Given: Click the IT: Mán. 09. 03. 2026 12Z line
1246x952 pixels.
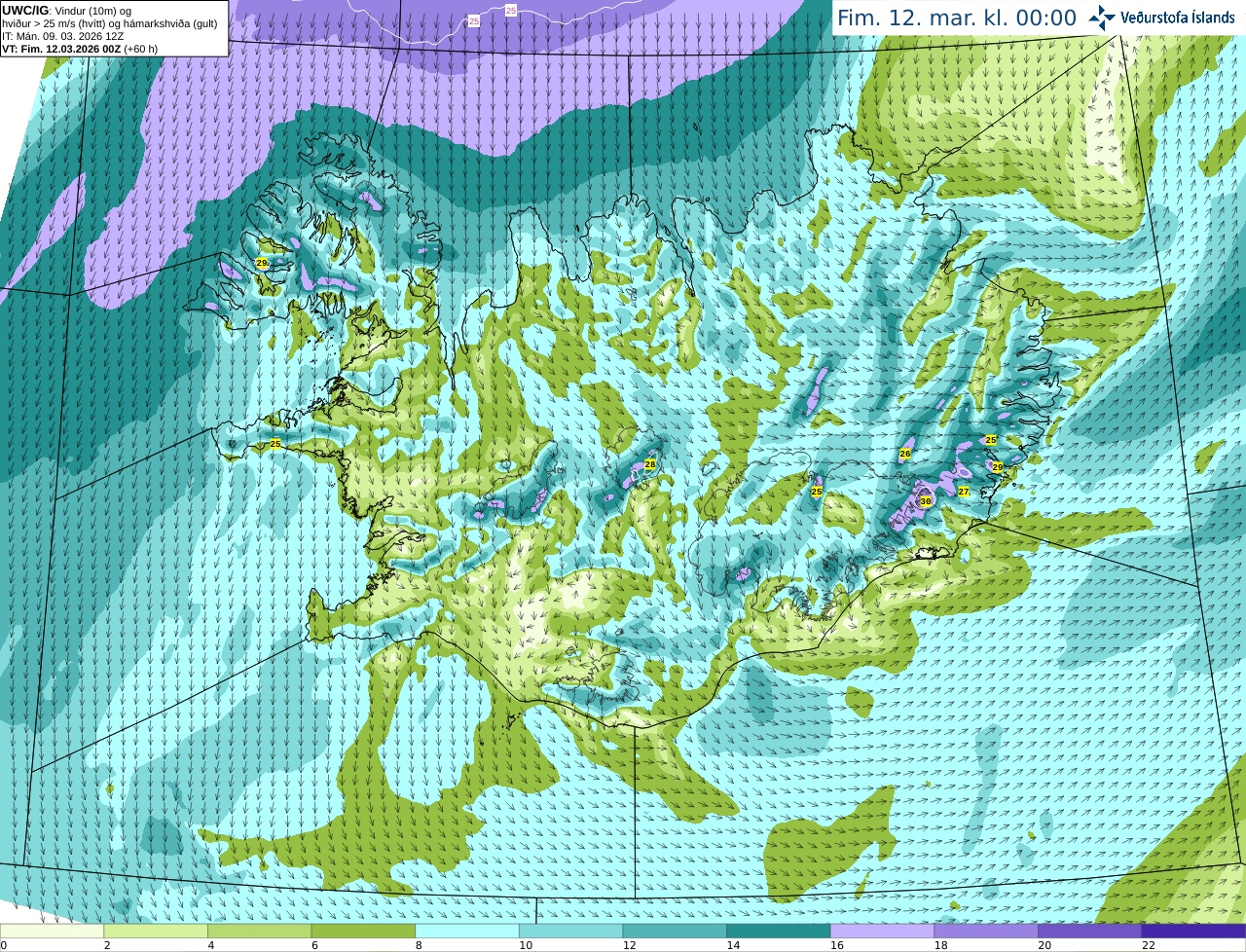Looking at the screenshot, I should (63, 36).
